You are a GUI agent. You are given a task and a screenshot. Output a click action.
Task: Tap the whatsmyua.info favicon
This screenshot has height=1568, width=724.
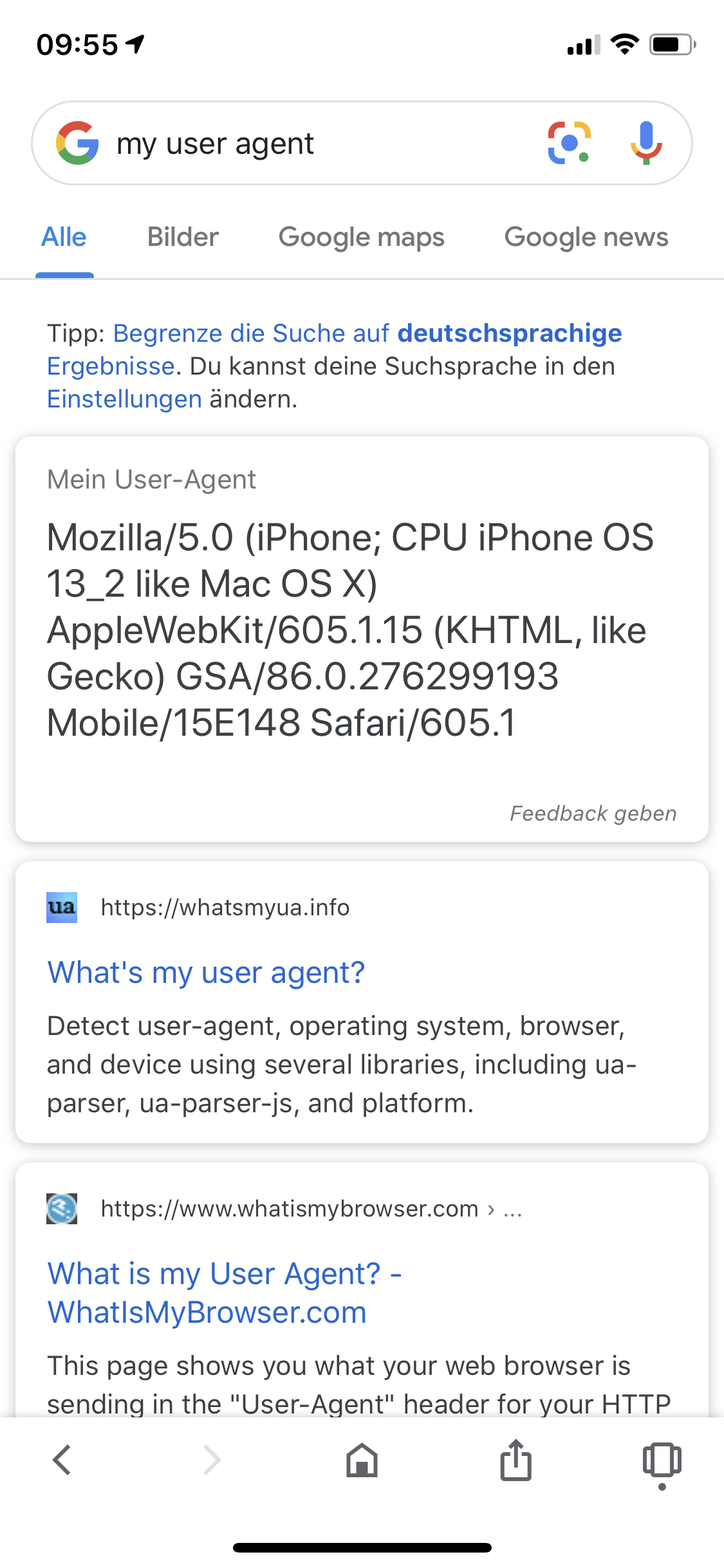click(61, 908)
